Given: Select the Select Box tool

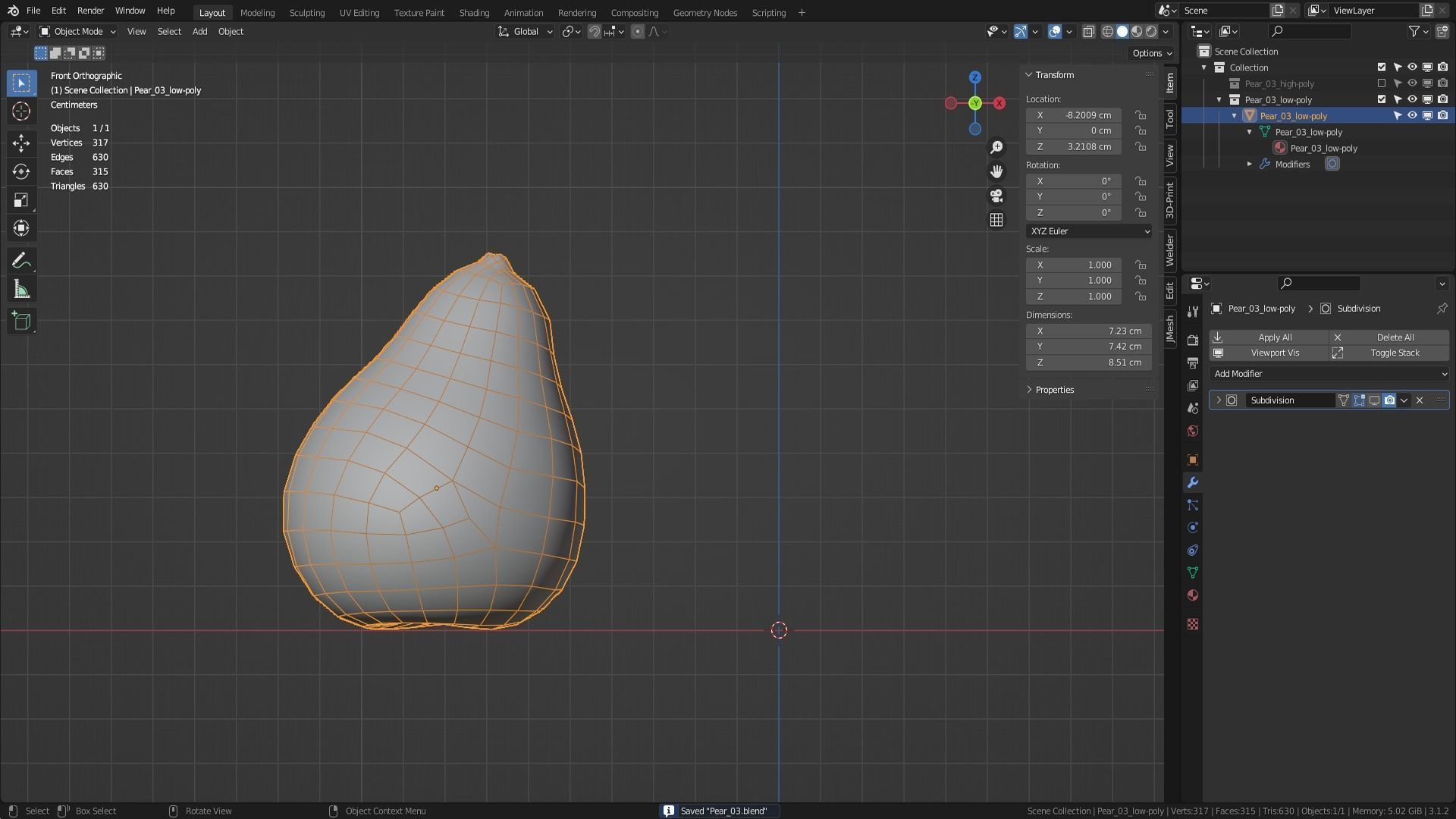Looking at the screenshot, I should coord(21,83).
